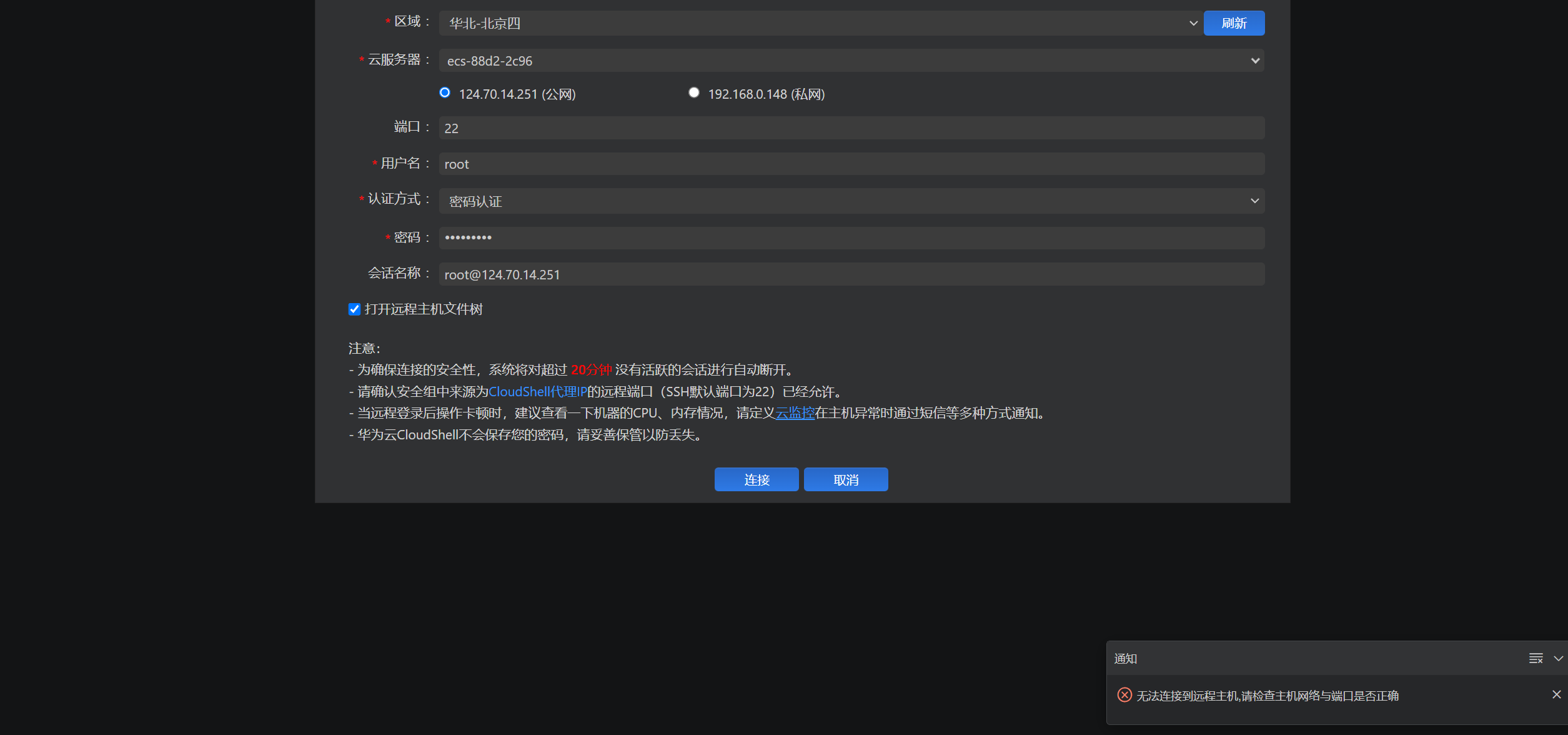This screenshot has height=735, width=1568.
Task: Click the password input field
Action: (851, 237)
